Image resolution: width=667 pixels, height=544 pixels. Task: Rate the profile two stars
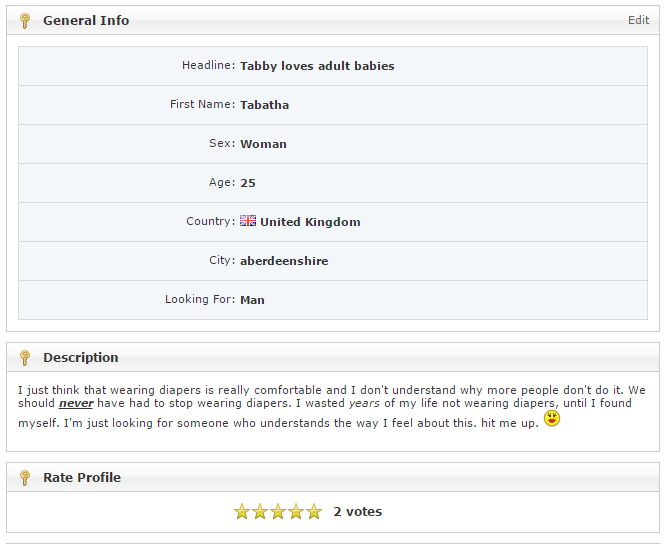click(x=260, y=511)
